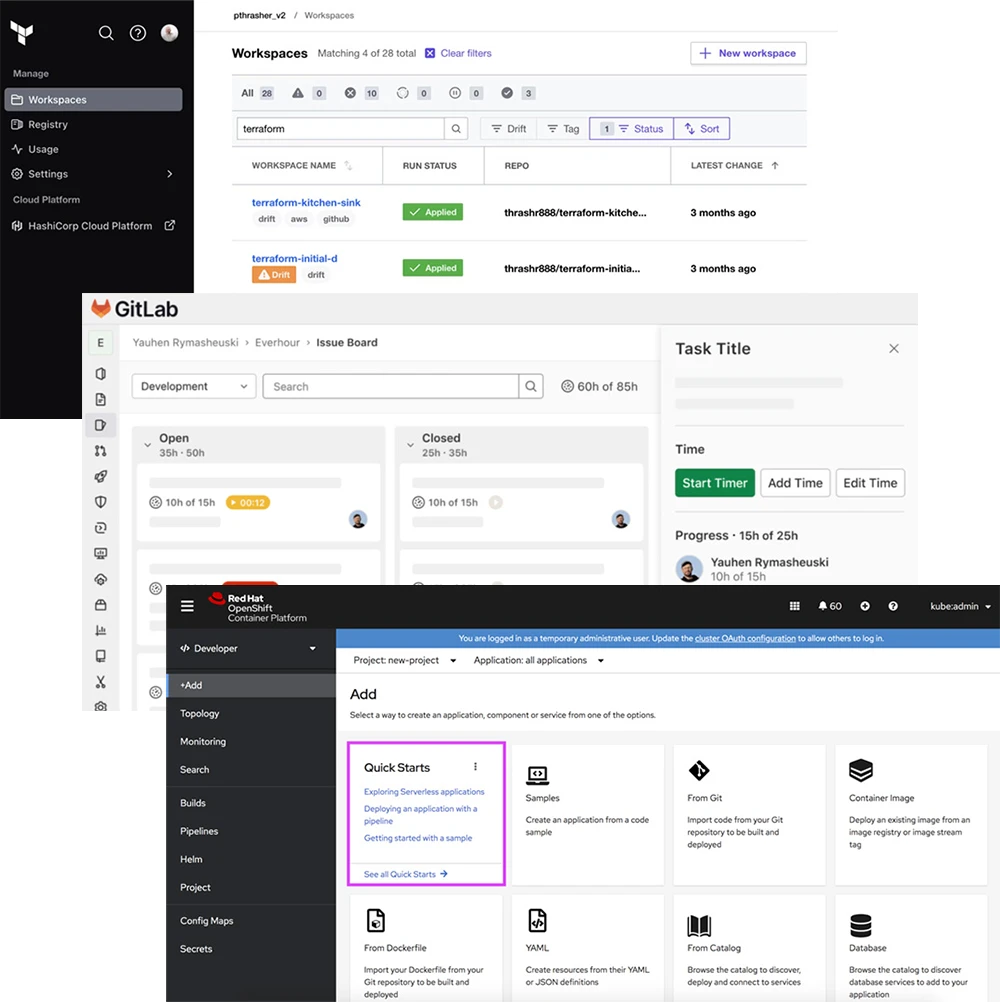Open the Project: new-project dropdown
This screenshot has height=1002, width=1000.
tap(404, 661)
